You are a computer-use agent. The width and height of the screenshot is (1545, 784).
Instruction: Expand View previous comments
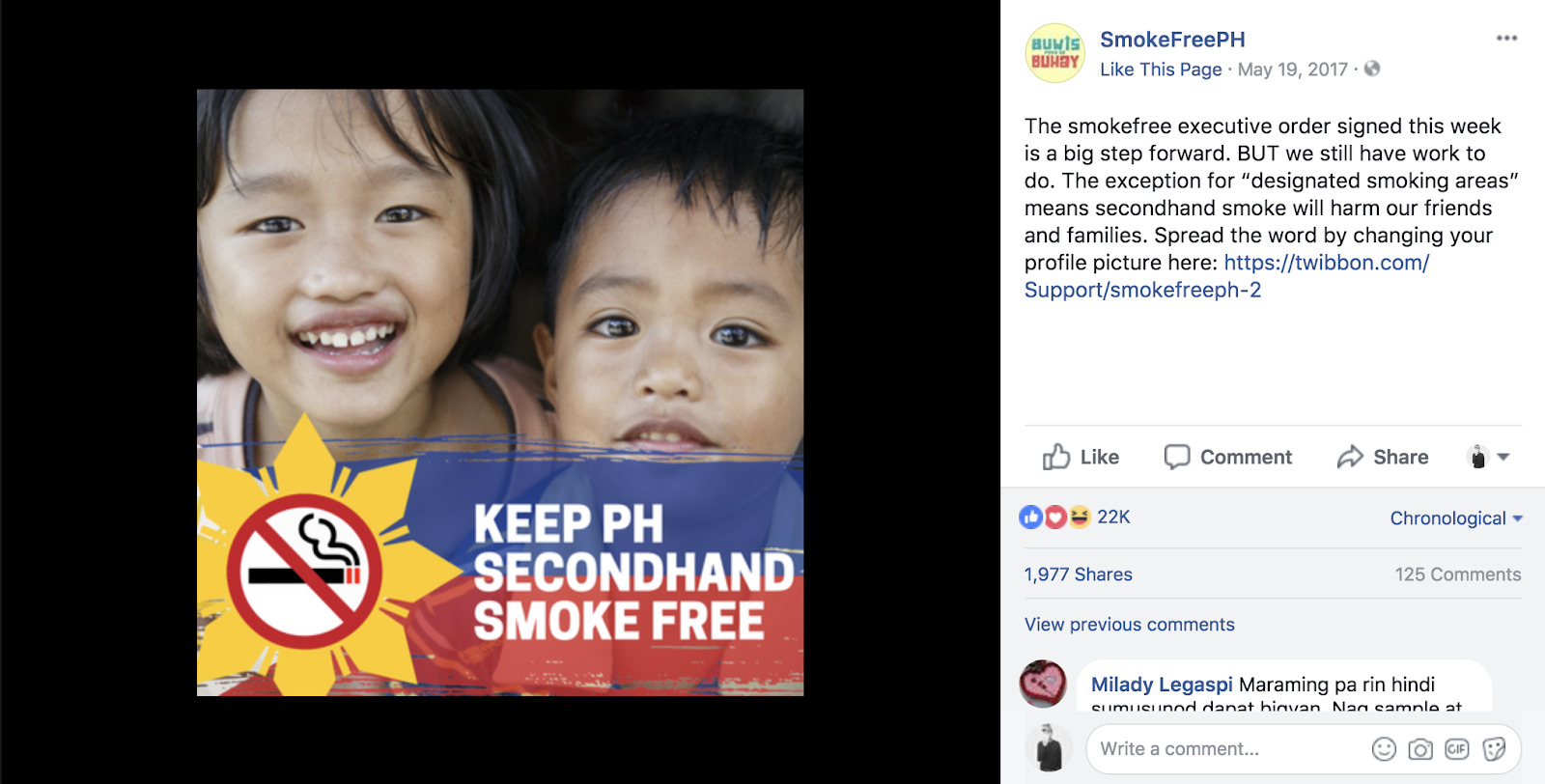pos(1130,625)
